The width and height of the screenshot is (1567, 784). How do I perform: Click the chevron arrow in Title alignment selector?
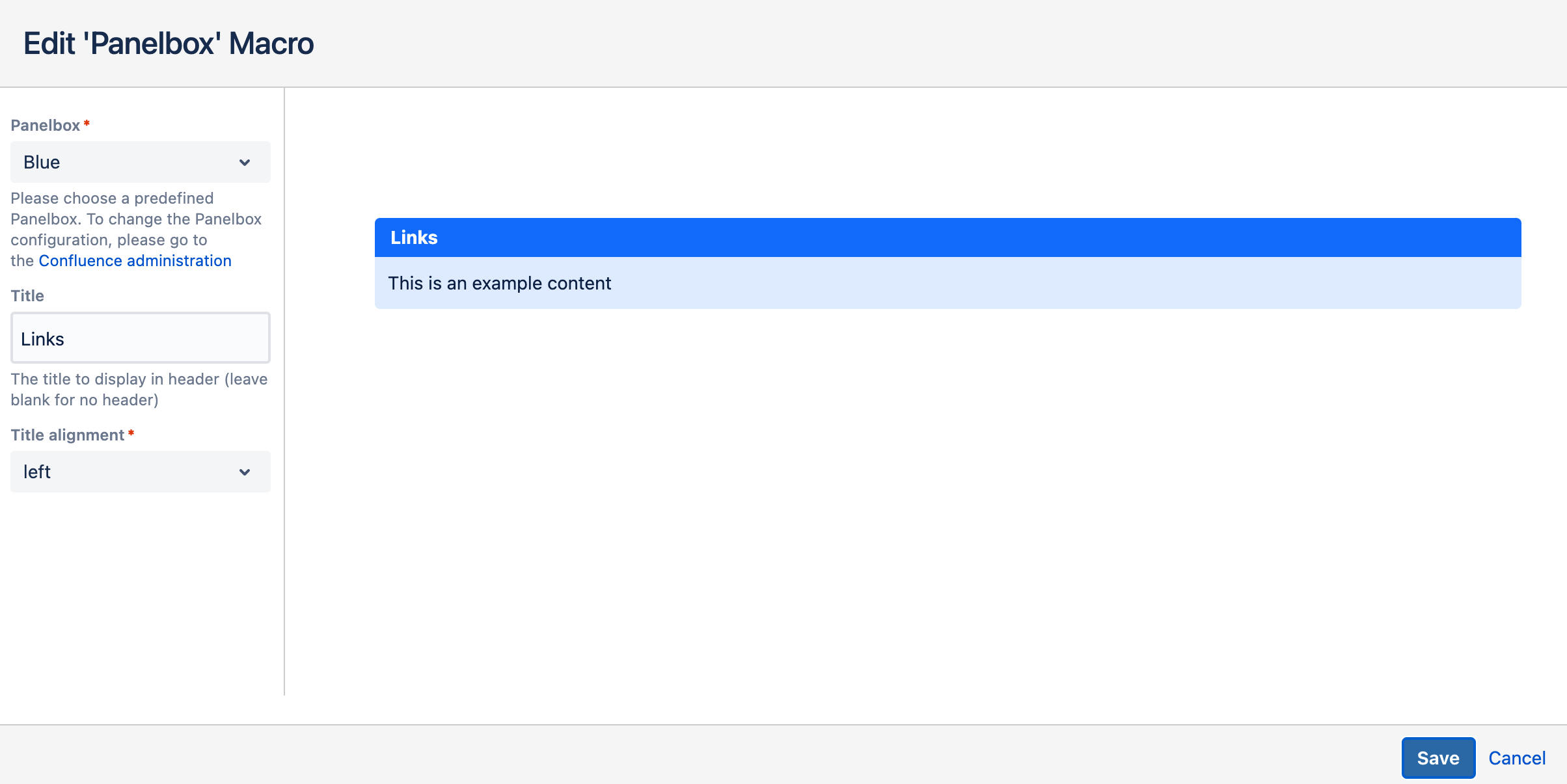(x=245, y=472)
